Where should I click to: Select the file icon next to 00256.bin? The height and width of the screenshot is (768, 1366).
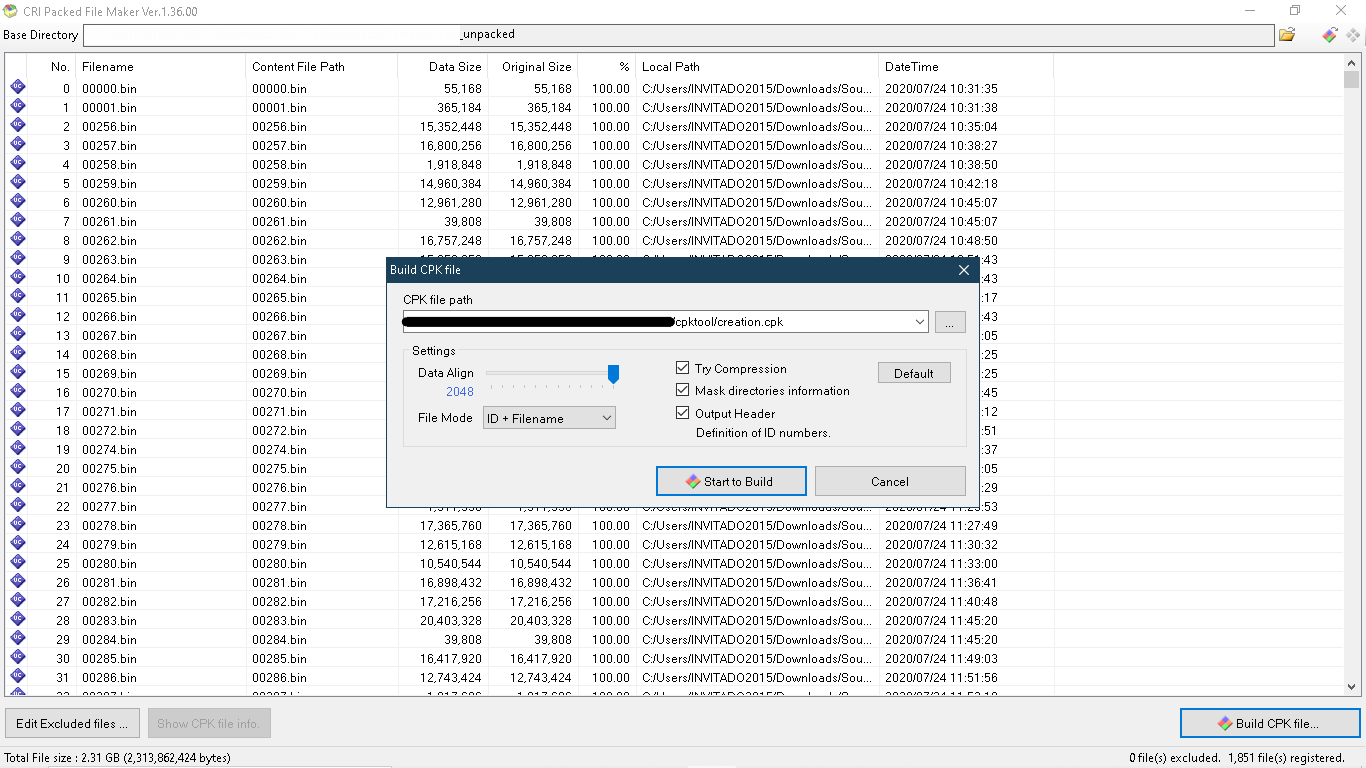coord(17,126)
